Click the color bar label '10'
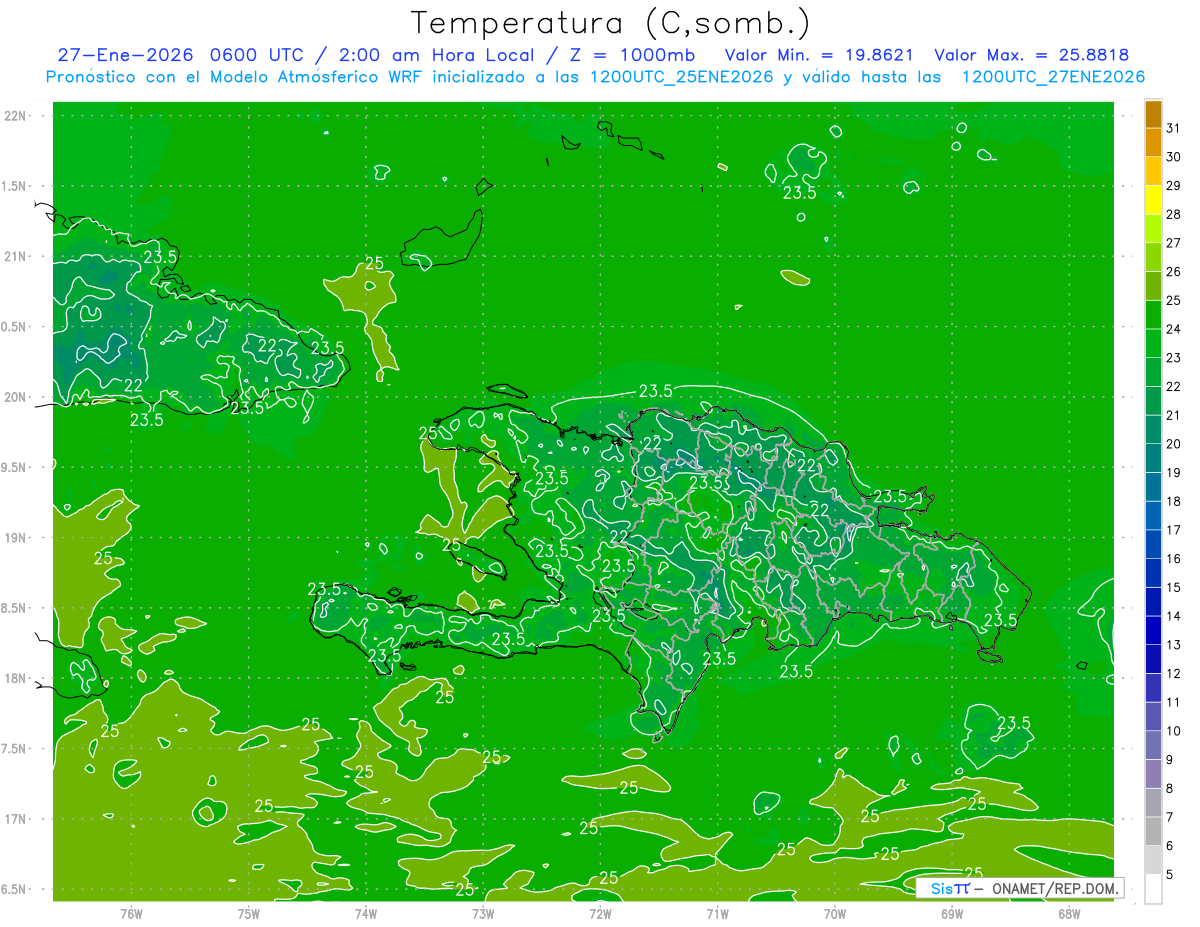The width and height of the screenshot is (1200, 927). point(1174,731)
